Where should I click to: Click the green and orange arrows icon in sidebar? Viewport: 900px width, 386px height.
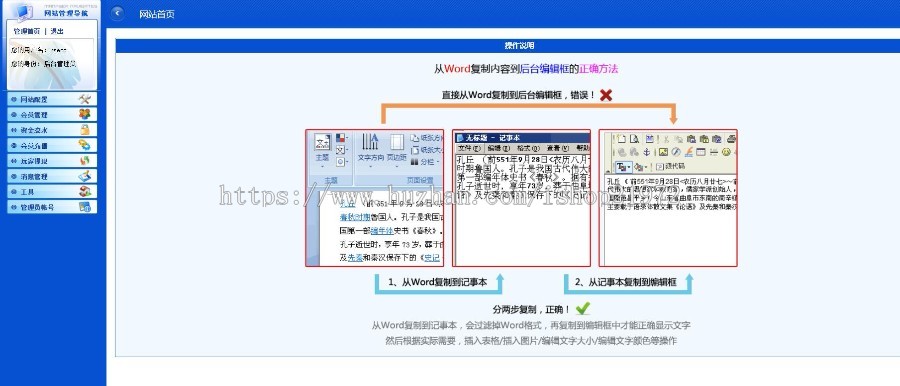coord(84,161)
